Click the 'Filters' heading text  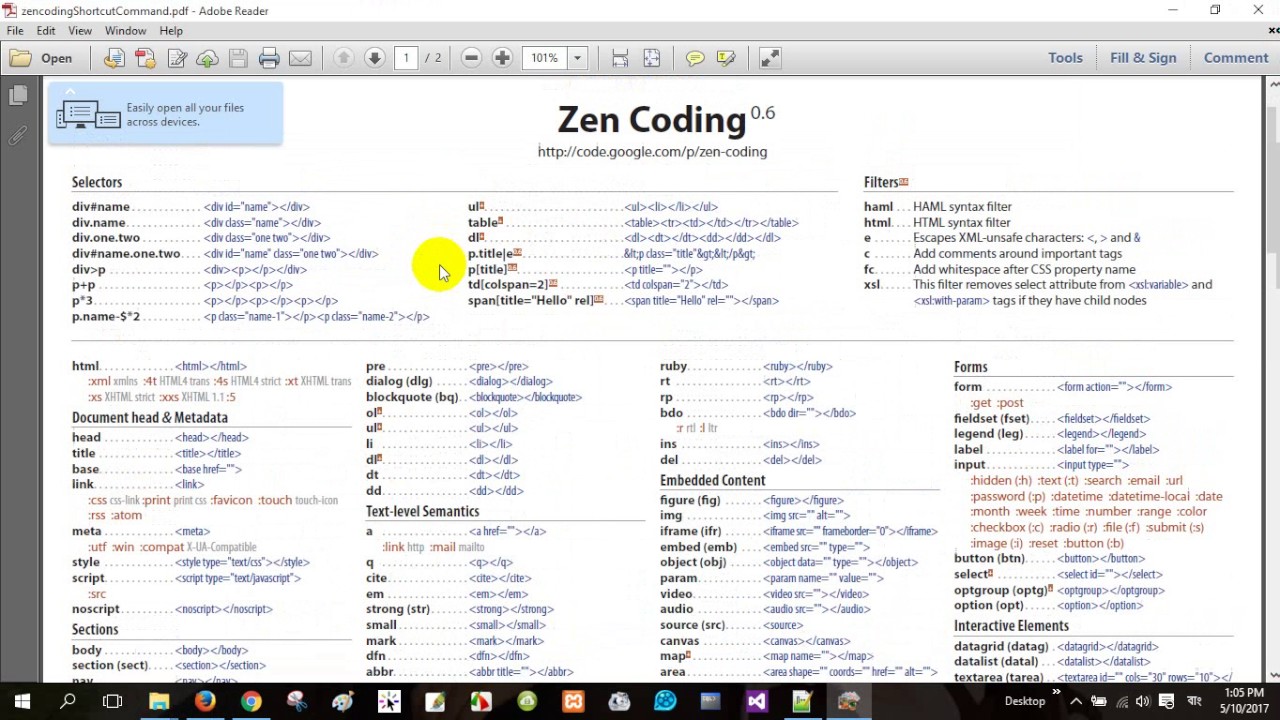[x=881, y=182]
